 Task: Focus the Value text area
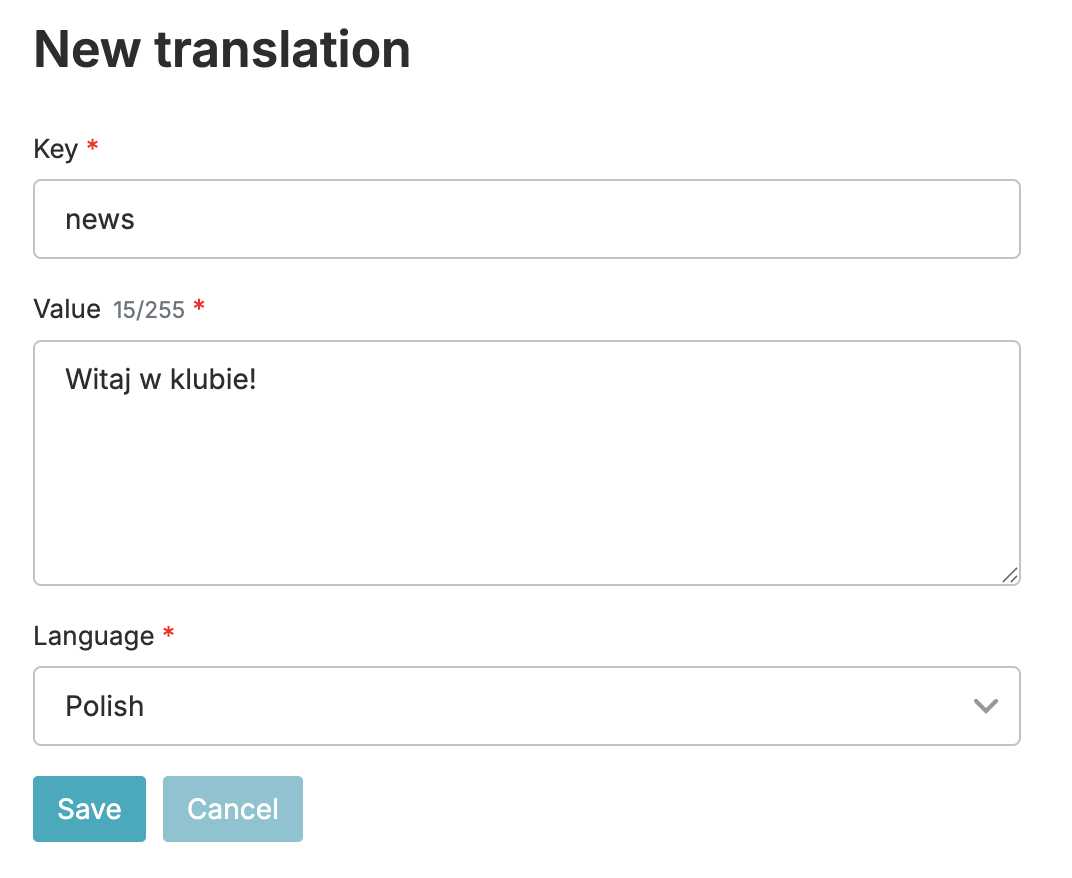[x=526, y=462]
